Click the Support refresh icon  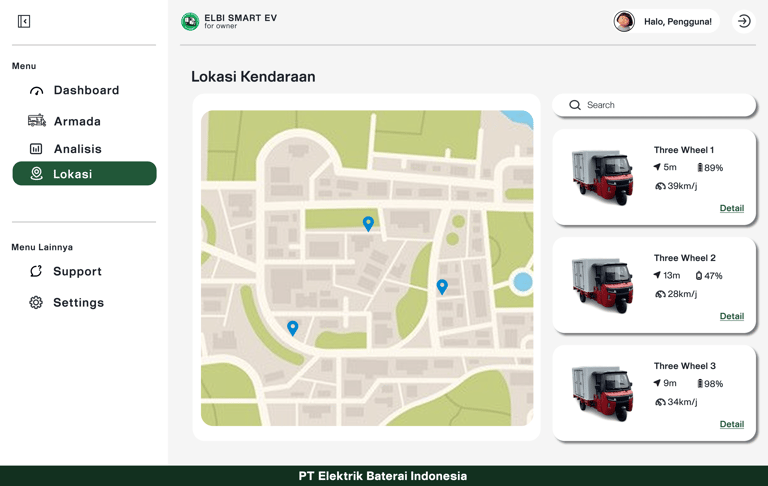pyautogui.click(x=36, y=271)
